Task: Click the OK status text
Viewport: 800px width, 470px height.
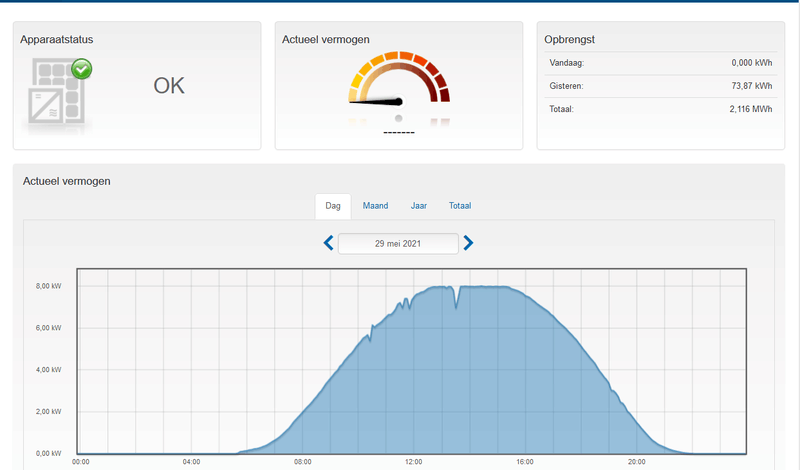Action: click(169, 86)
